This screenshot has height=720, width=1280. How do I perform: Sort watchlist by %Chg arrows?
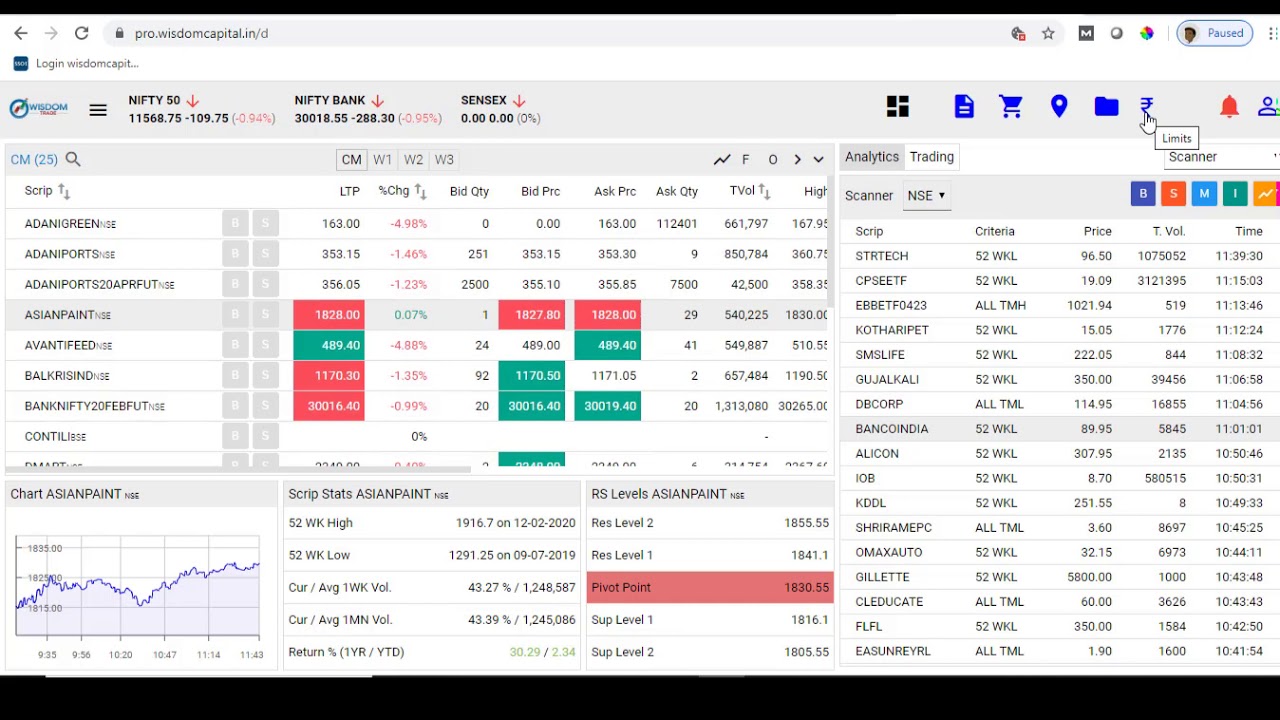click(420, 191)
